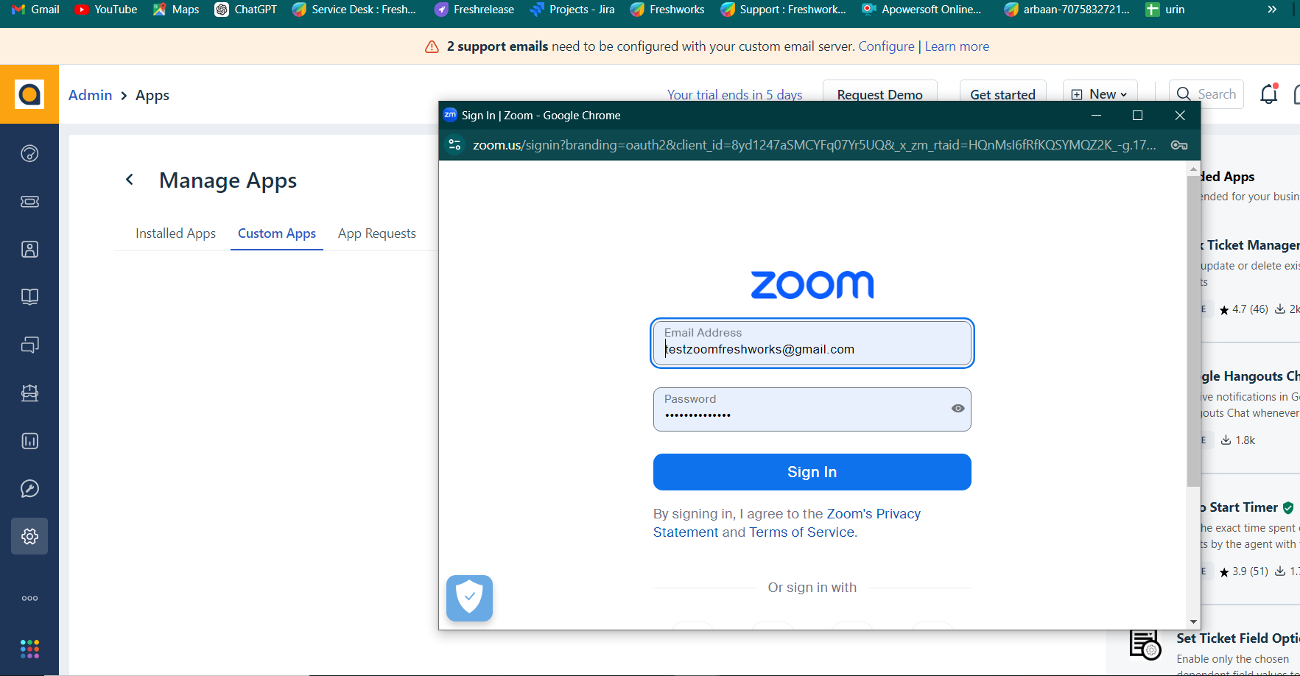
Task: Open the dashboard icon in sidebar
Action: coord(30,153)
